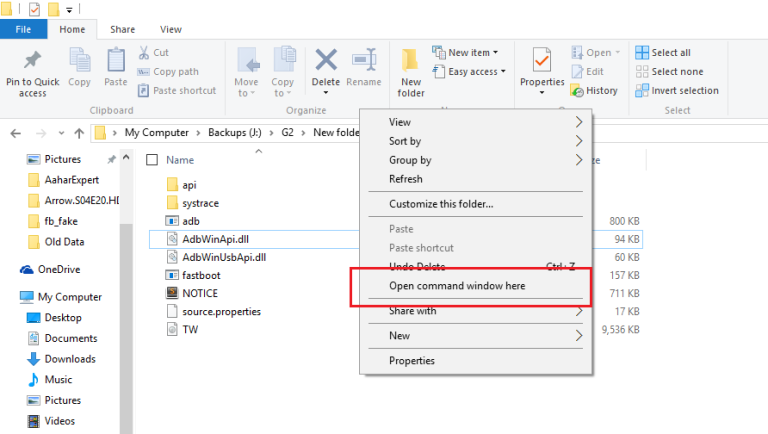Open the Downloads folder in sidebar
Viewport: 768px width, 434px height.
point(70,359)
